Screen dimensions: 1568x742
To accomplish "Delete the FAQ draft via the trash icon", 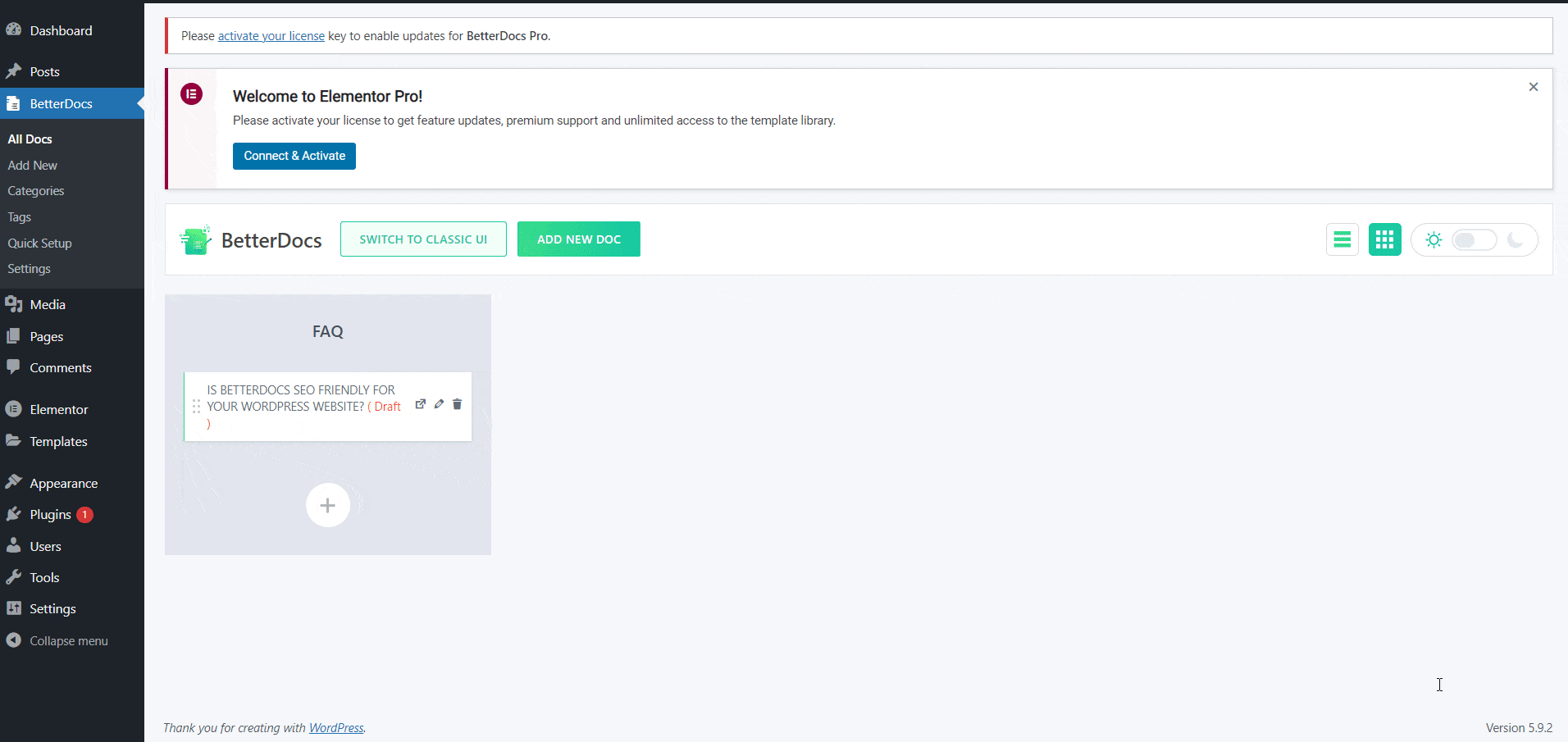I will (x=457, y=404).
